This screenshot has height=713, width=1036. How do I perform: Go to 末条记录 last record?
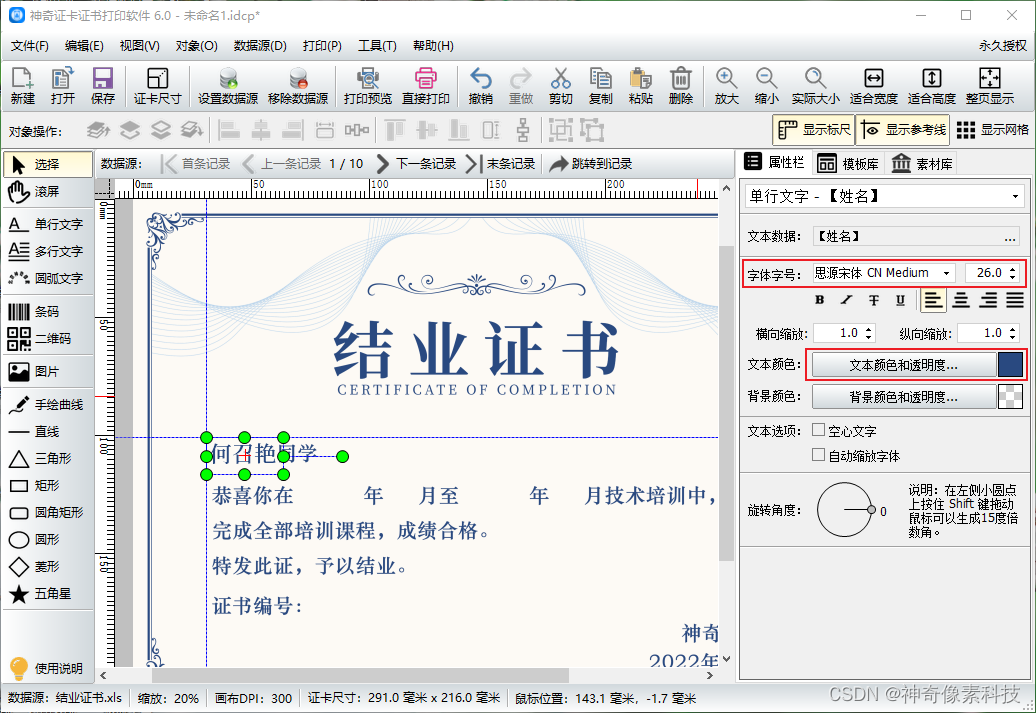click(x=500, y=163)
